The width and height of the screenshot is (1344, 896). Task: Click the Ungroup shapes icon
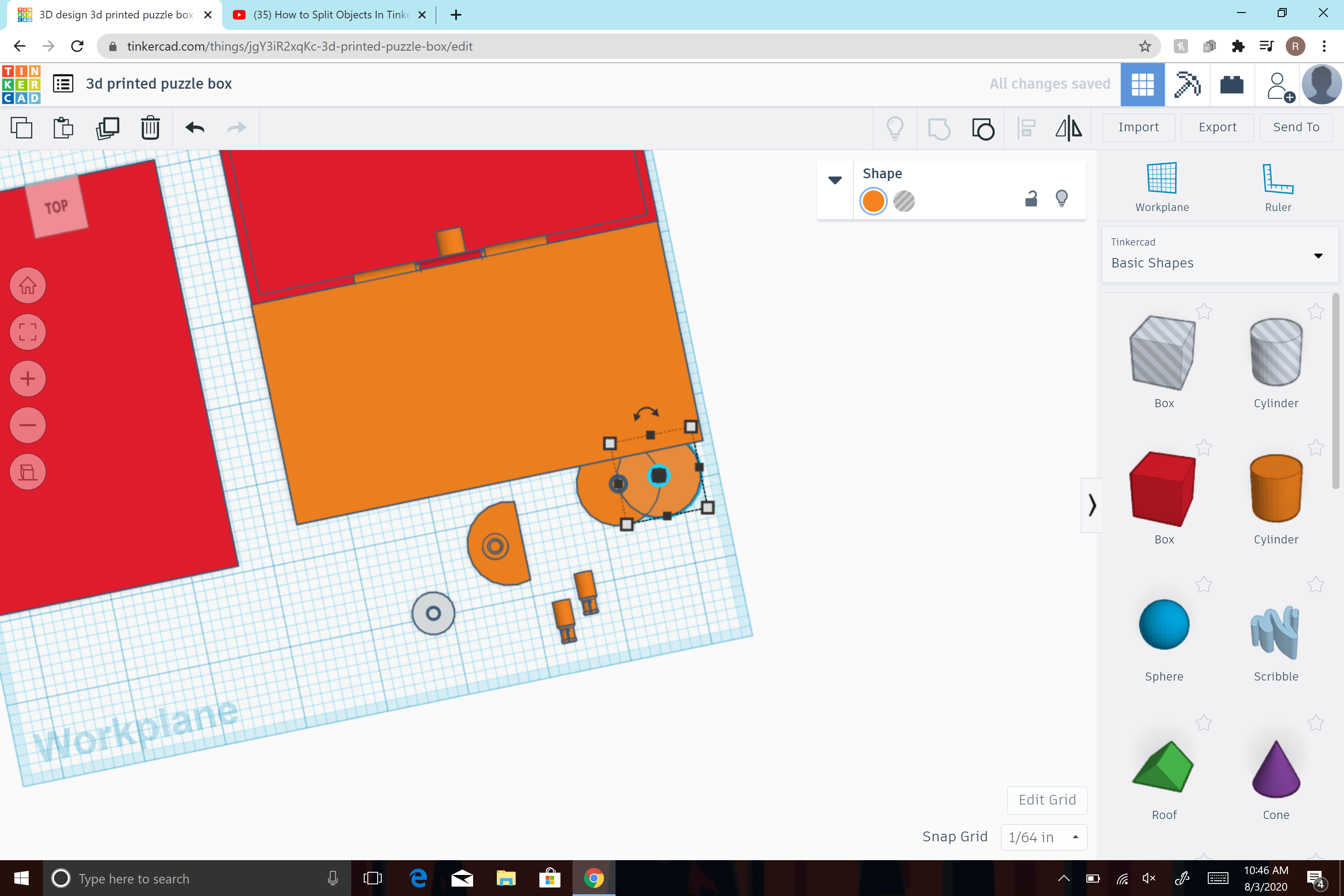983,128
